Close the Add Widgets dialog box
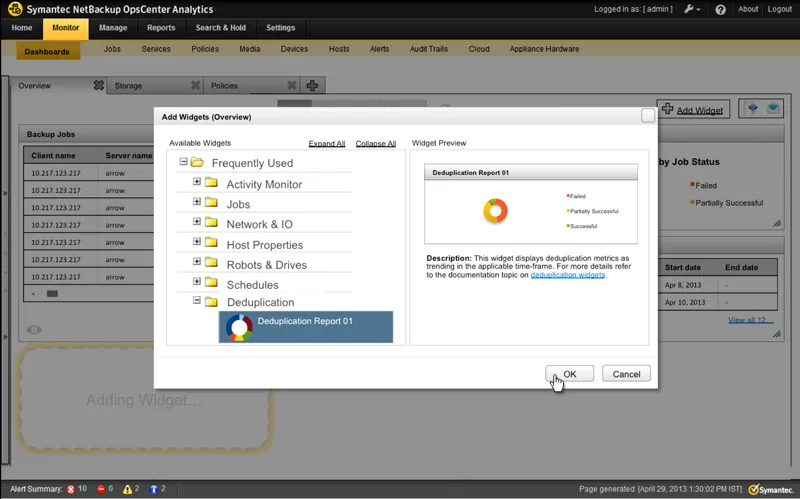Image resolution: width=800 pixels, height=499 pixels. 648,116
